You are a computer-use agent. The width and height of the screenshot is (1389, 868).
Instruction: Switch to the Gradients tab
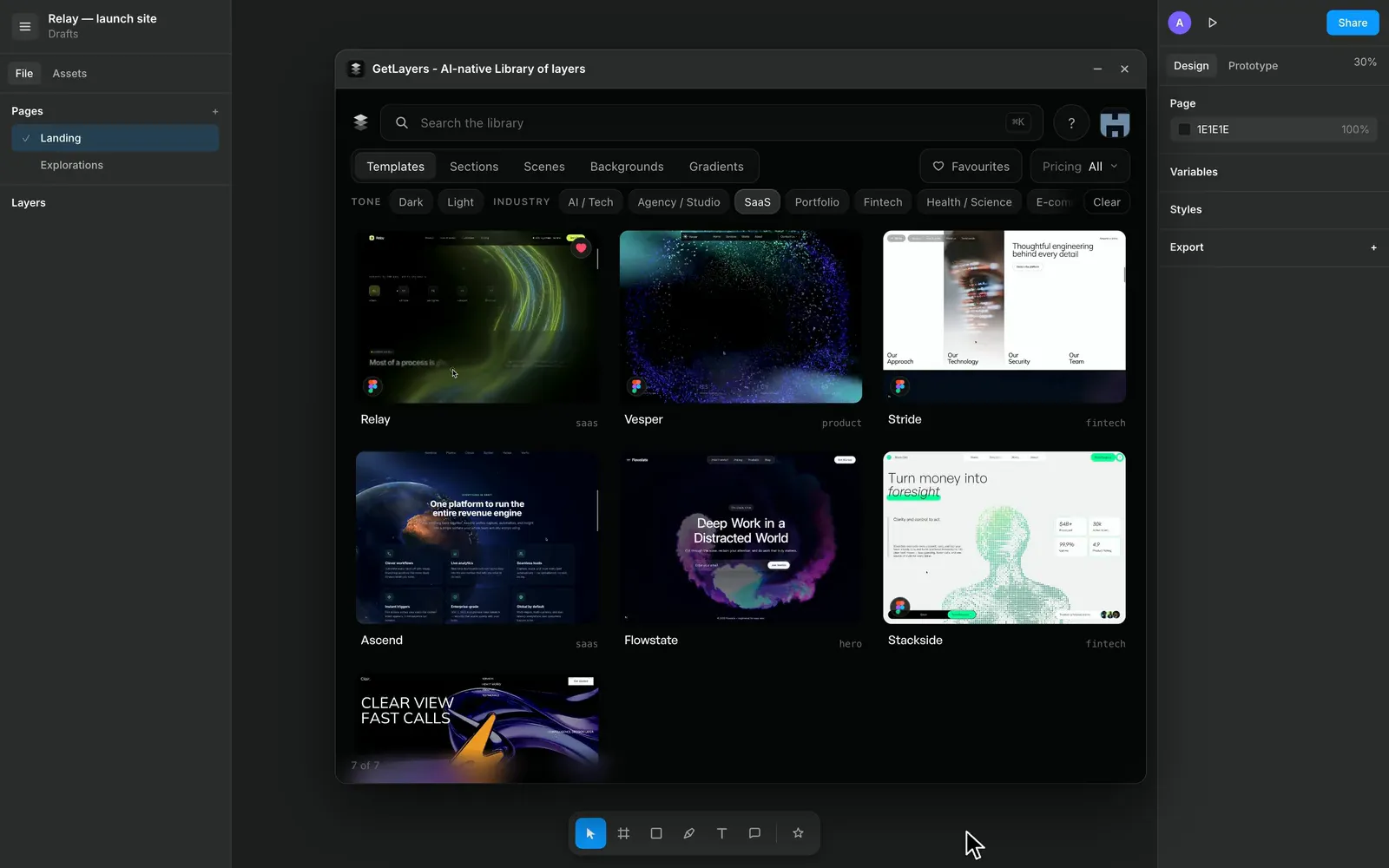(x=716, y=167)
